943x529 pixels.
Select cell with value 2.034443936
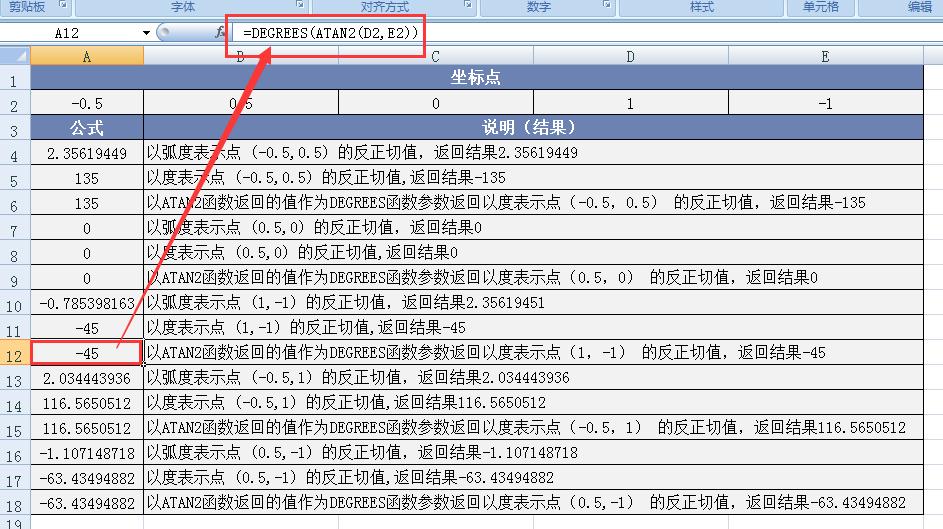87,378
